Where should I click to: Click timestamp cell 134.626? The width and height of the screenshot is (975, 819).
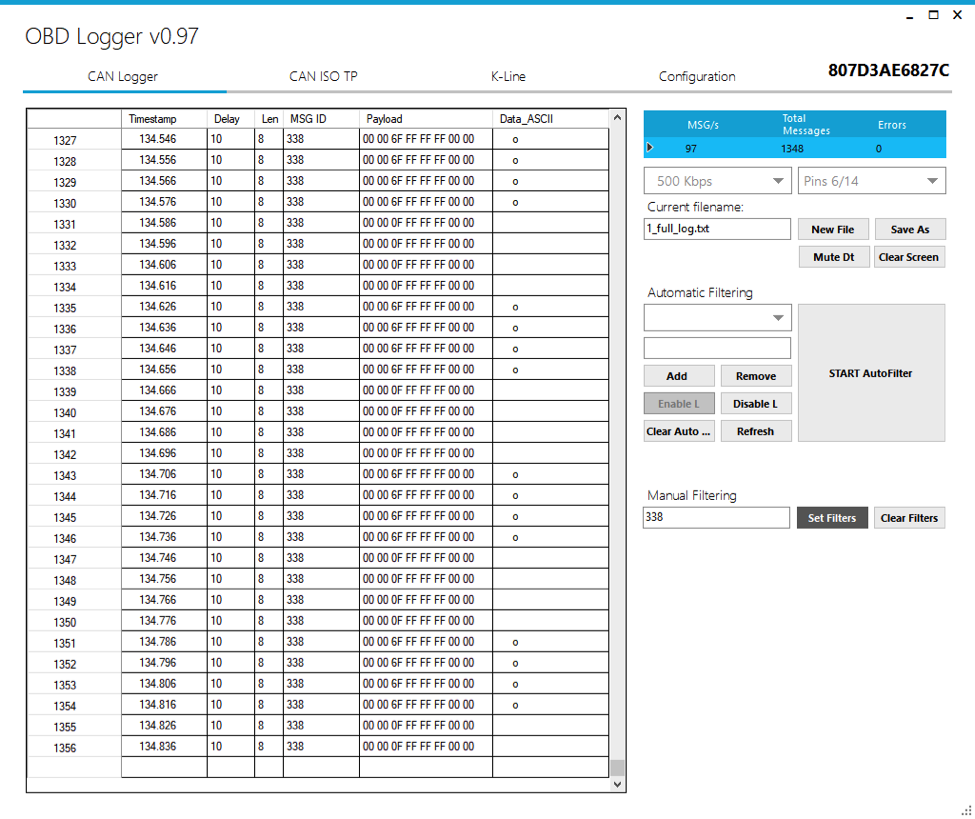coord(164,307)
